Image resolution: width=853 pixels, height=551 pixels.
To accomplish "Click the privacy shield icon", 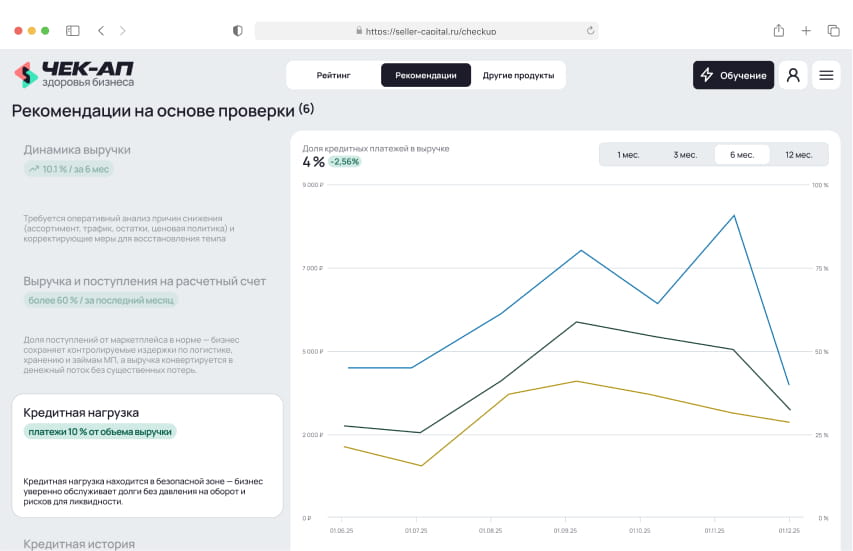I will pyautogui.click(x=237, y=31).
